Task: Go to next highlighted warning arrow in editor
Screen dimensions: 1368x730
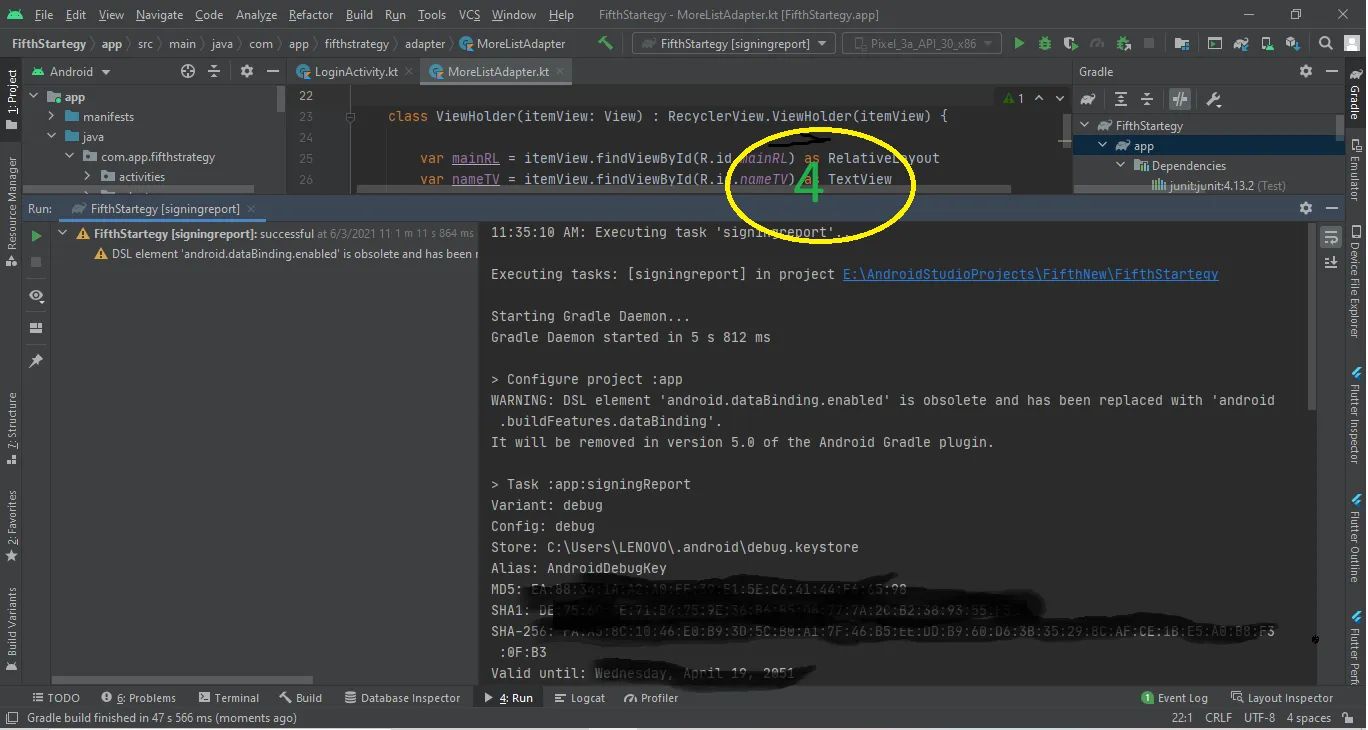Action: point(1059,98)
